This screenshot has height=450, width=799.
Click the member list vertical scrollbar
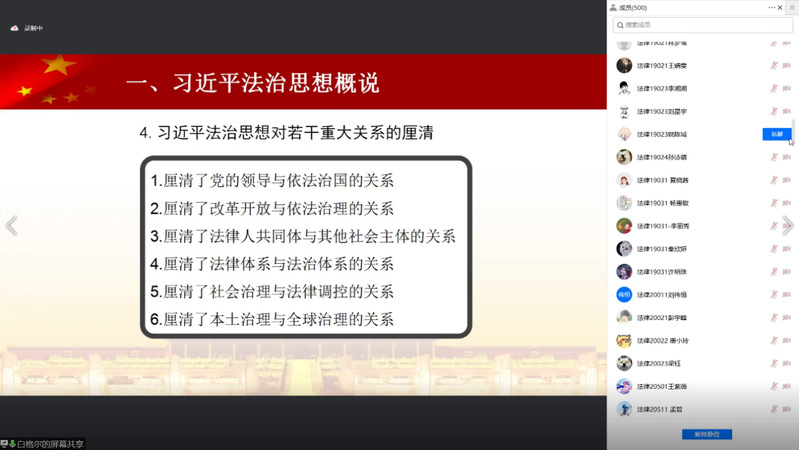[x=795, y=132]
